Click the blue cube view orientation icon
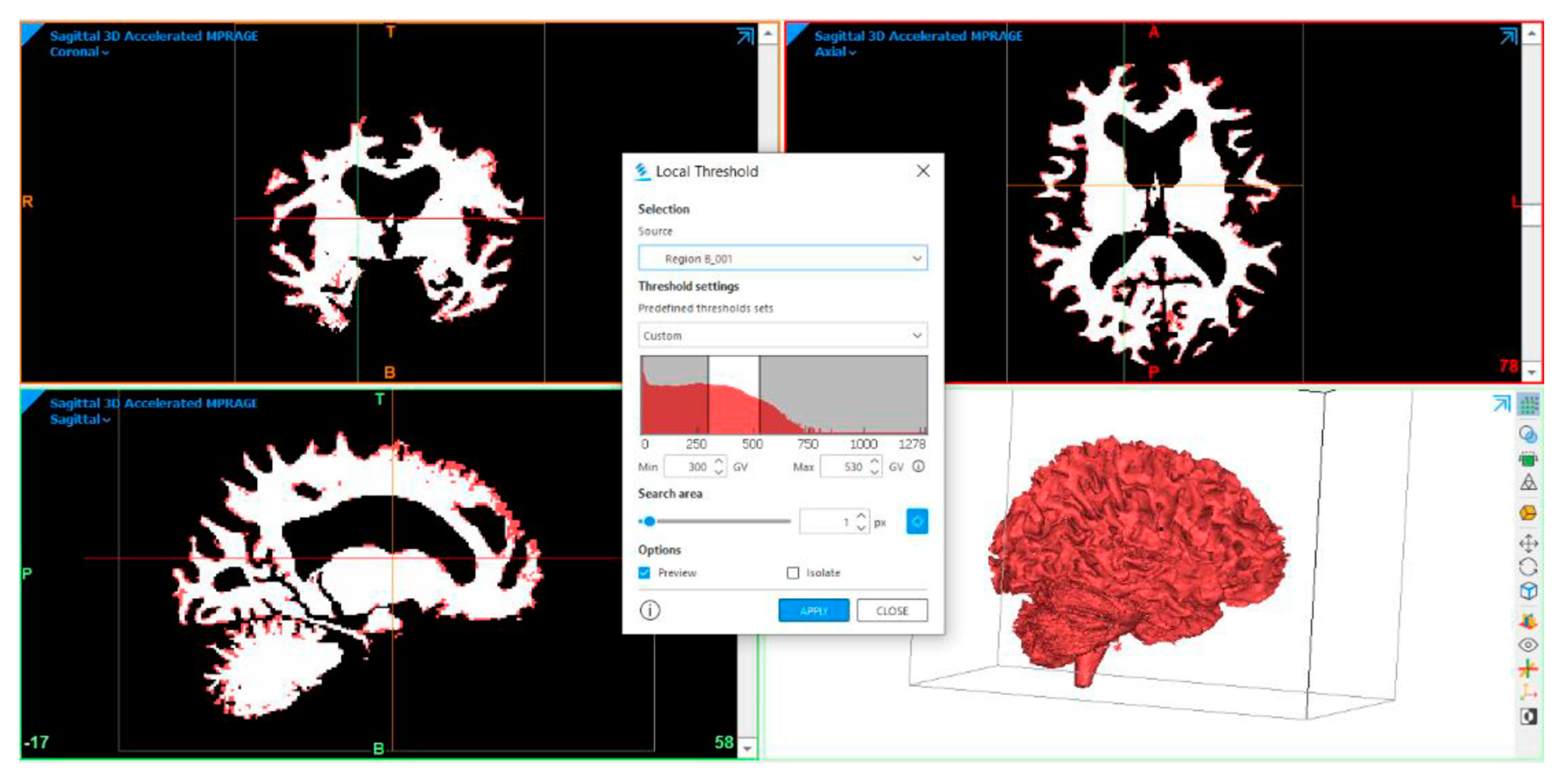Image resolution: width=1568 pixels, height=778 pixels. (1529, 592)
